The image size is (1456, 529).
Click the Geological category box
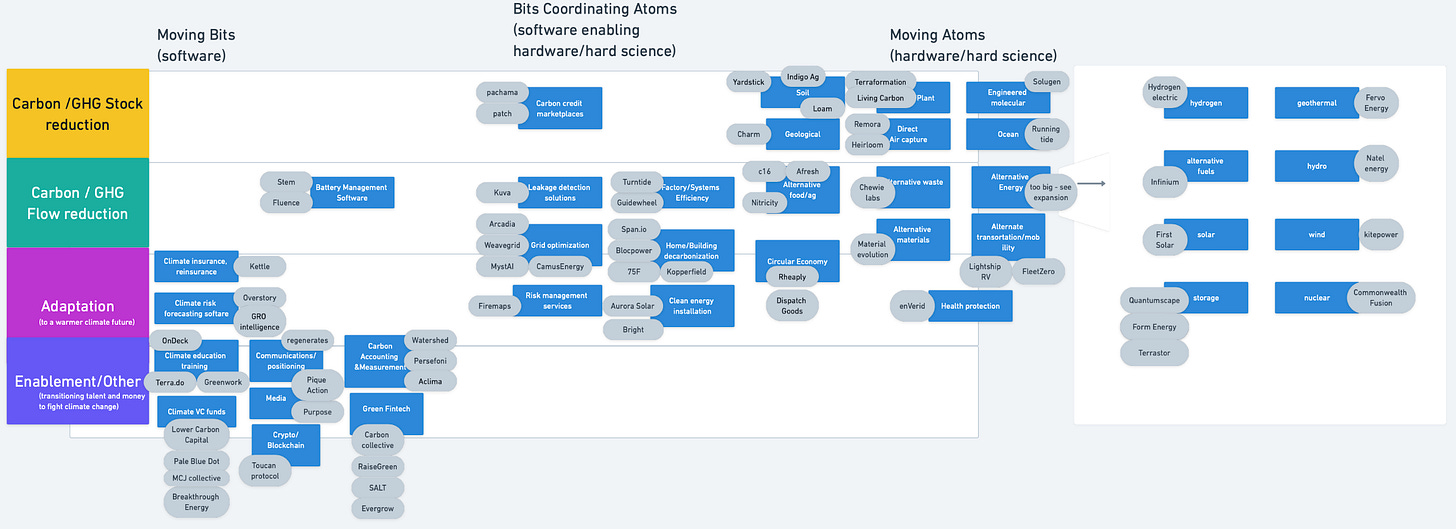pos(803,134)
